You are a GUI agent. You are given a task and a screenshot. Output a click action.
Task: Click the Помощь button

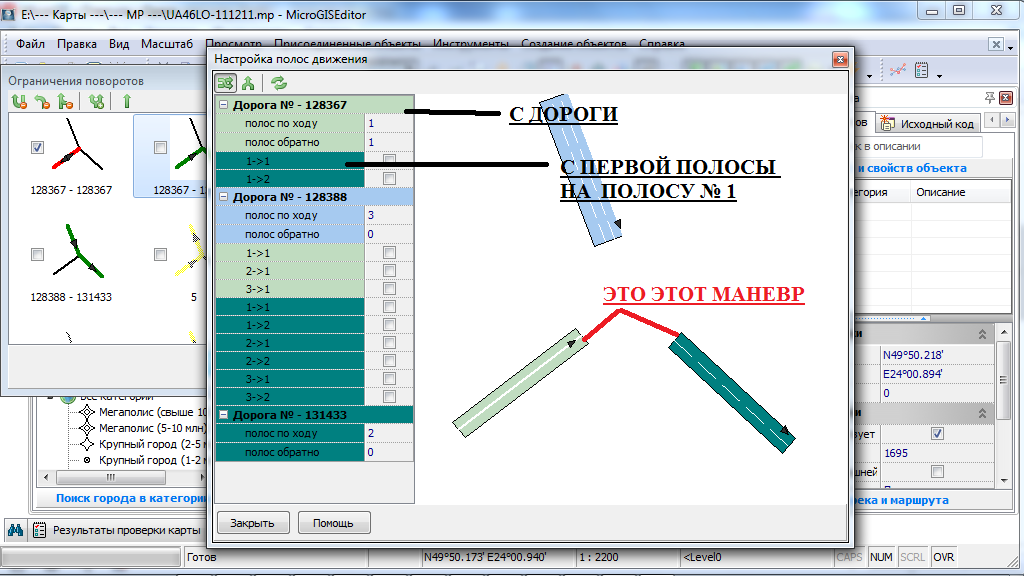[x=333, y=523]
